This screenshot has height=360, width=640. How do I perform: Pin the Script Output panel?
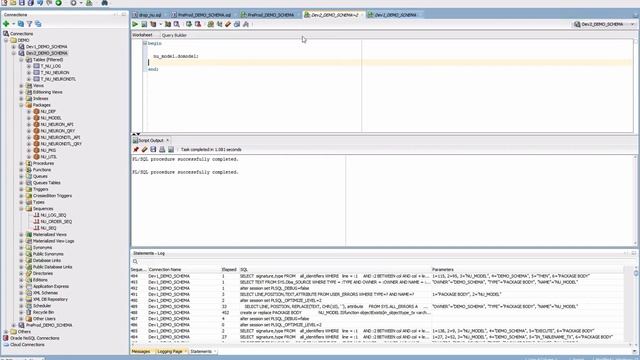pyautogui.click(x=136, y=149)
